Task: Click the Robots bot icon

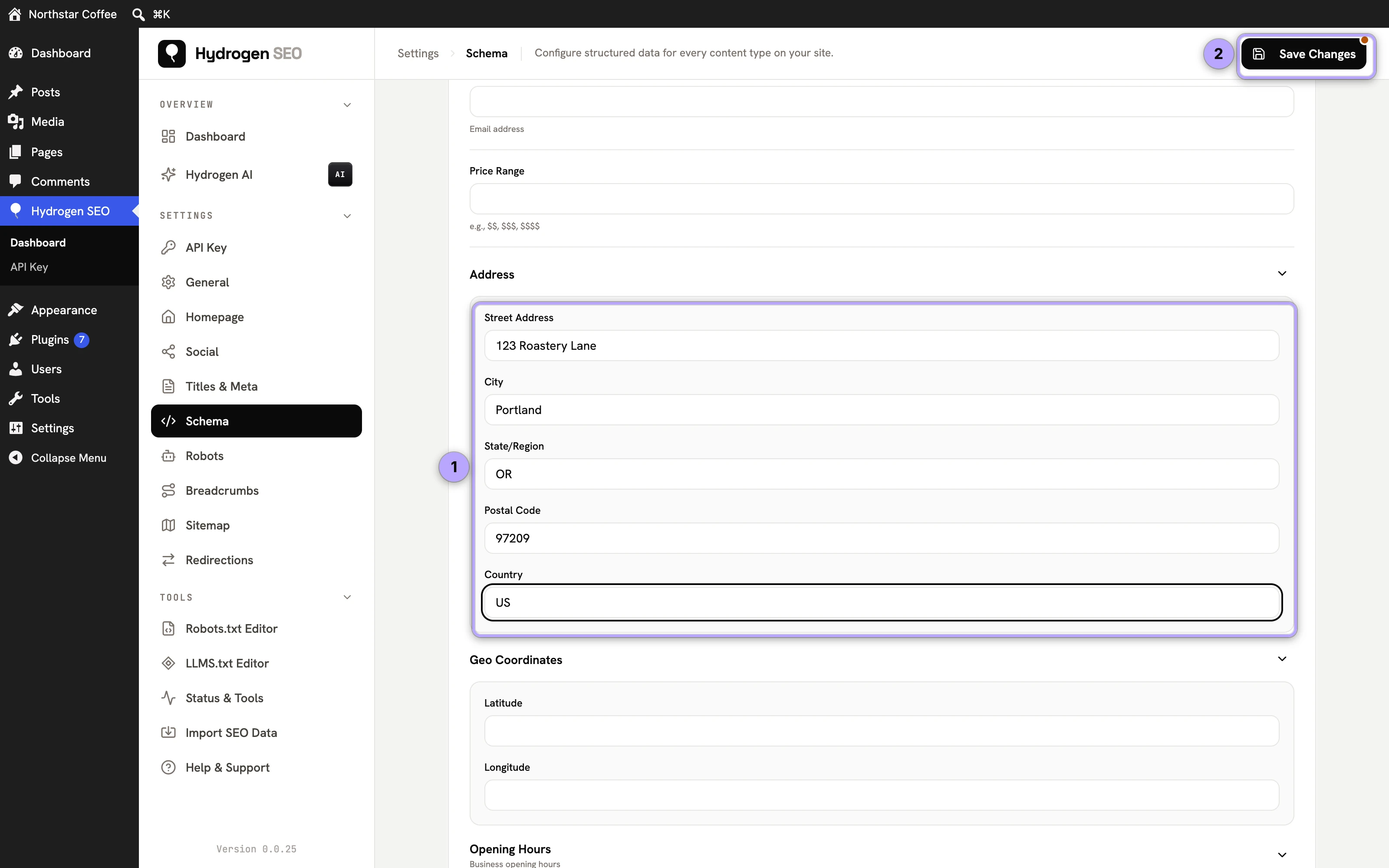Action: [x=168, y=456]
